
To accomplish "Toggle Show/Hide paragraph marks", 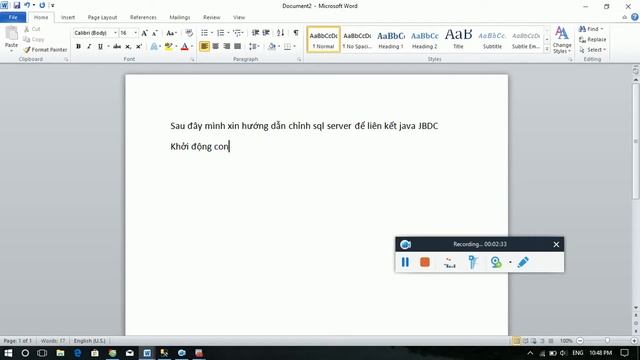I will point(296,33).
